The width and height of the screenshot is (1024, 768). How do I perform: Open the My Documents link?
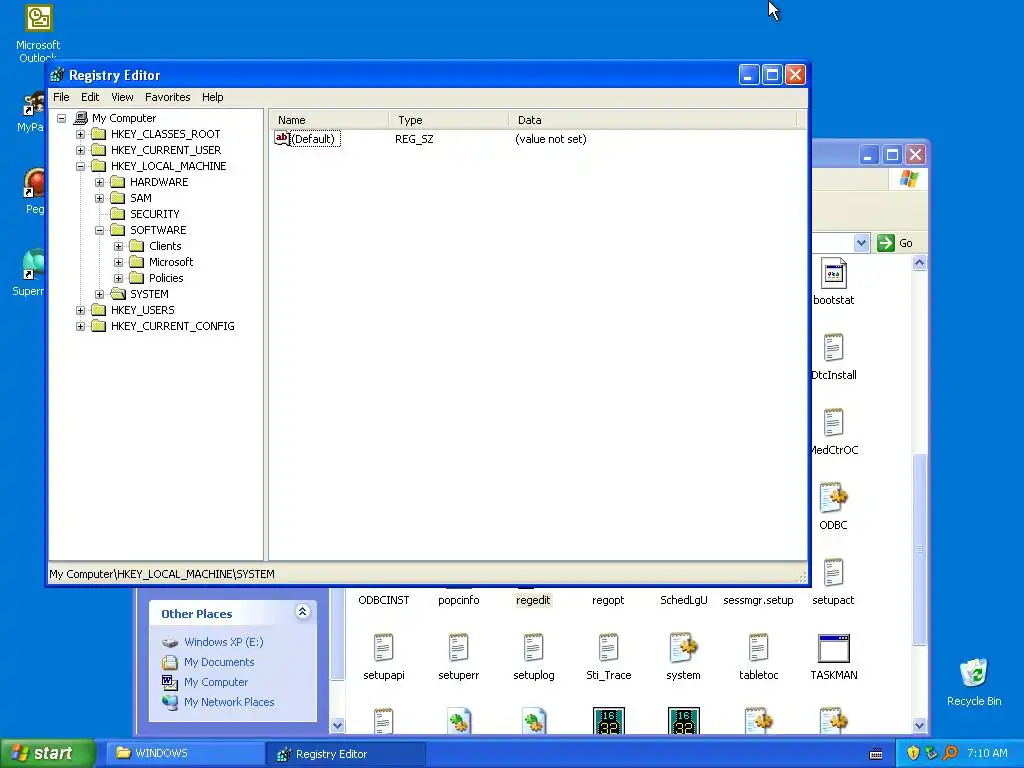[219, 662]
